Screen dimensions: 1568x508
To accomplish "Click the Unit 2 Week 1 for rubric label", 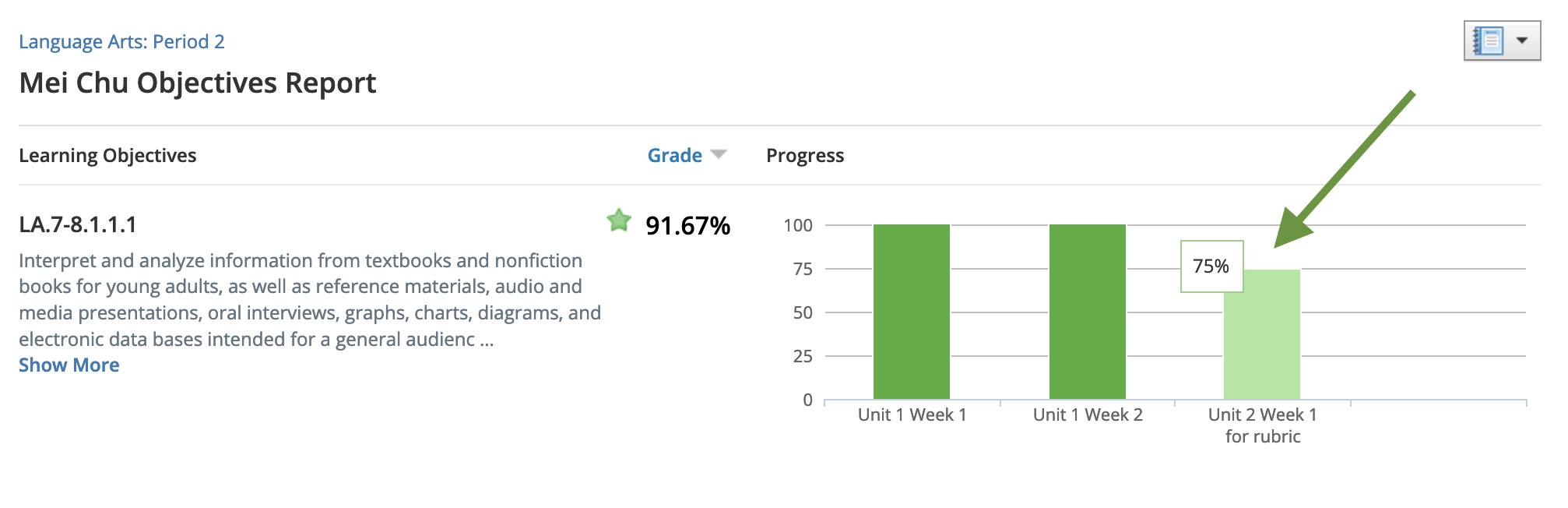I will point(1262,425).
